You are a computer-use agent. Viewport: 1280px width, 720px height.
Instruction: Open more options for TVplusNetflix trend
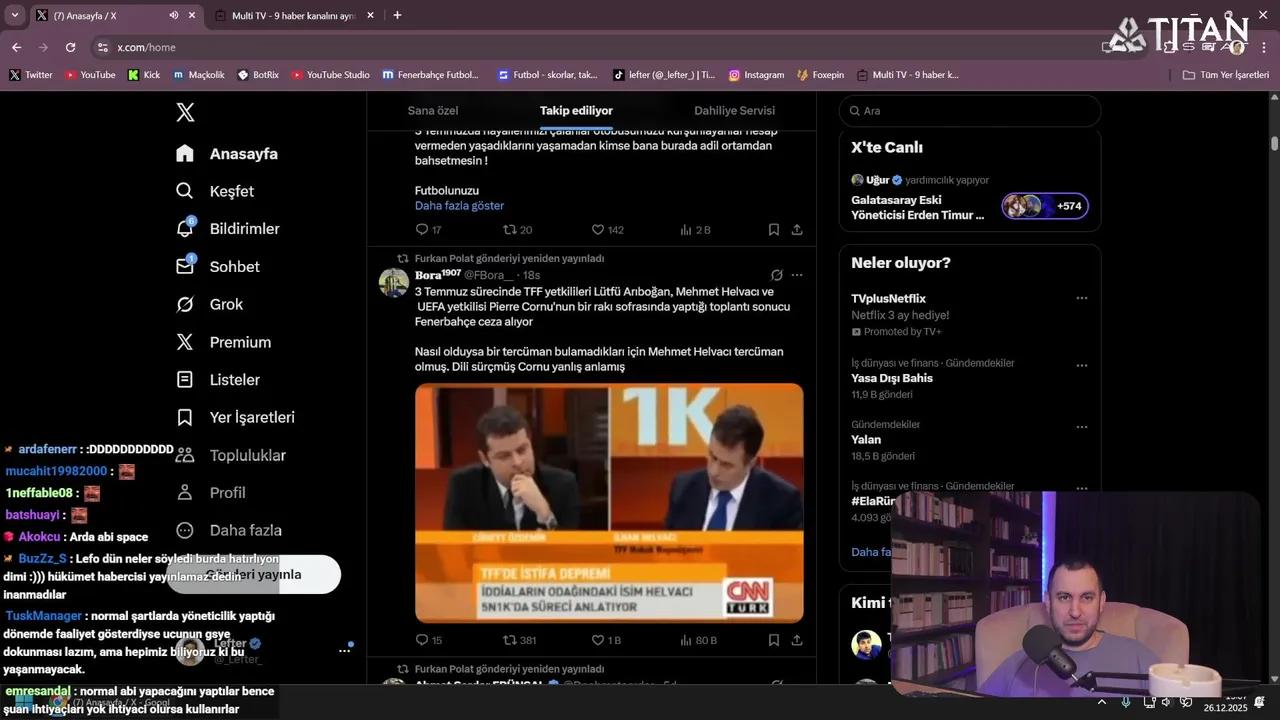(x=1081, y=299)
